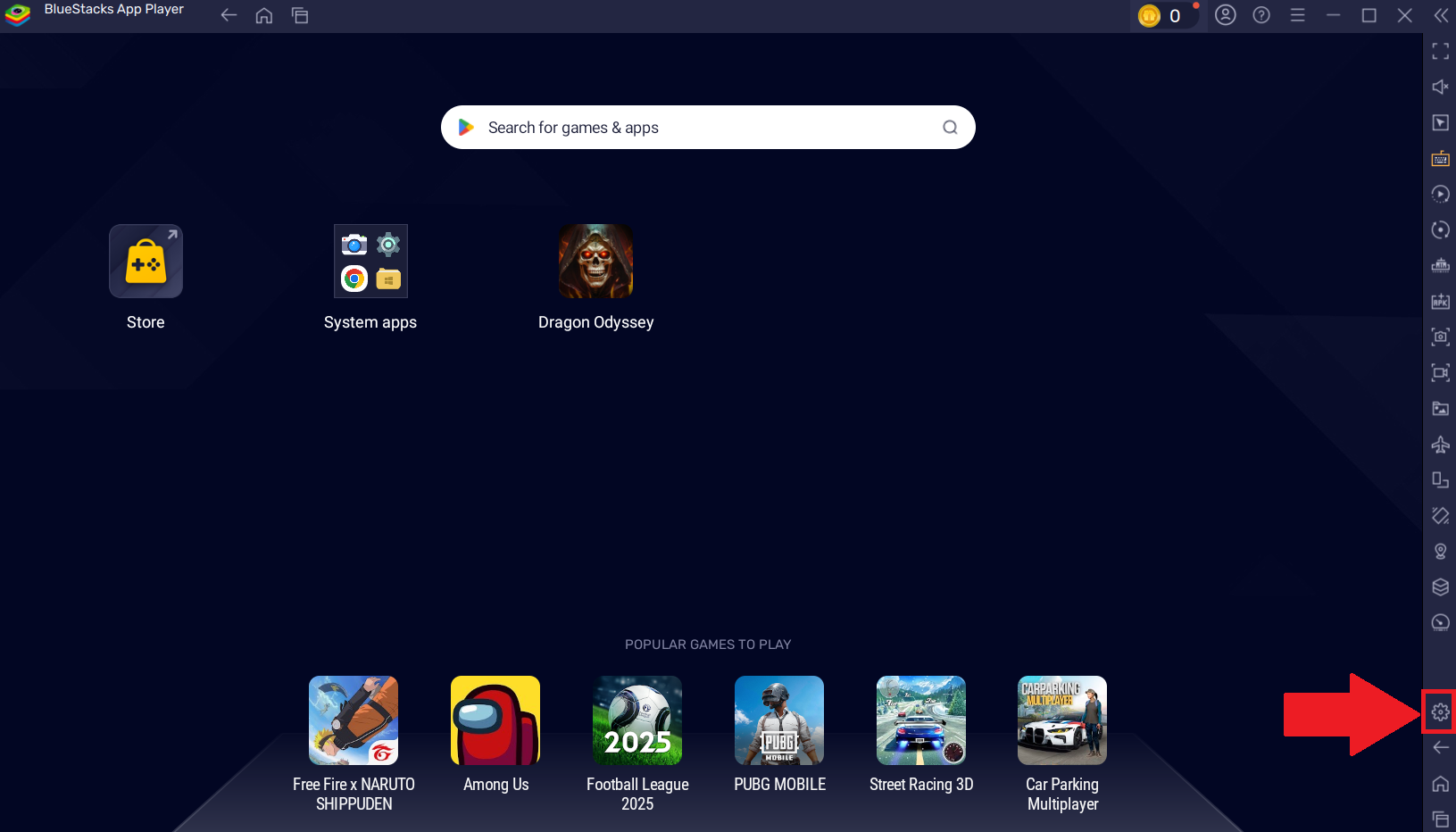Screen dimensions: 1456x832
Task: Click the search for games and apps field
Action: pyautogui.click(x=708, y=127)
